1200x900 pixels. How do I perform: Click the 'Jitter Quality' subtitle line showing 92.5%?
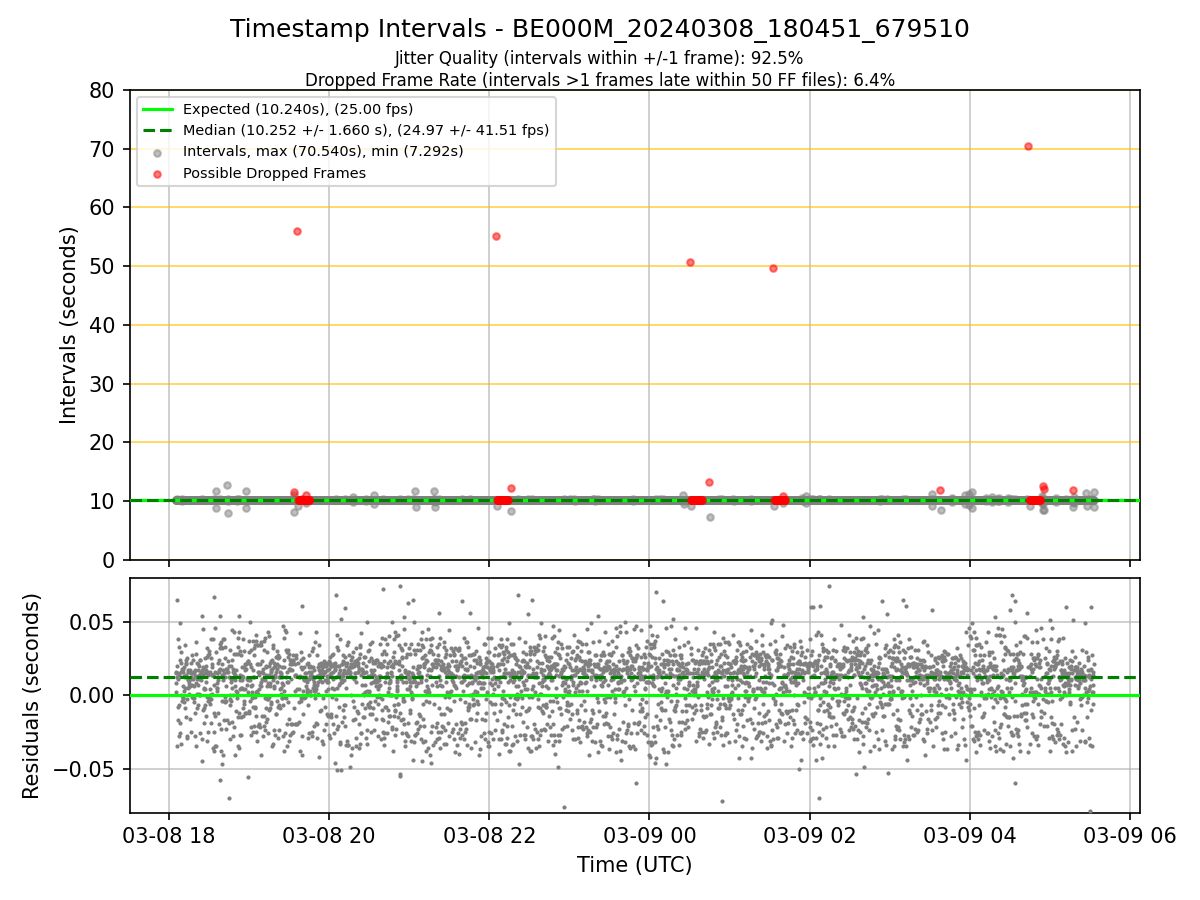click(x=599, y=58)
